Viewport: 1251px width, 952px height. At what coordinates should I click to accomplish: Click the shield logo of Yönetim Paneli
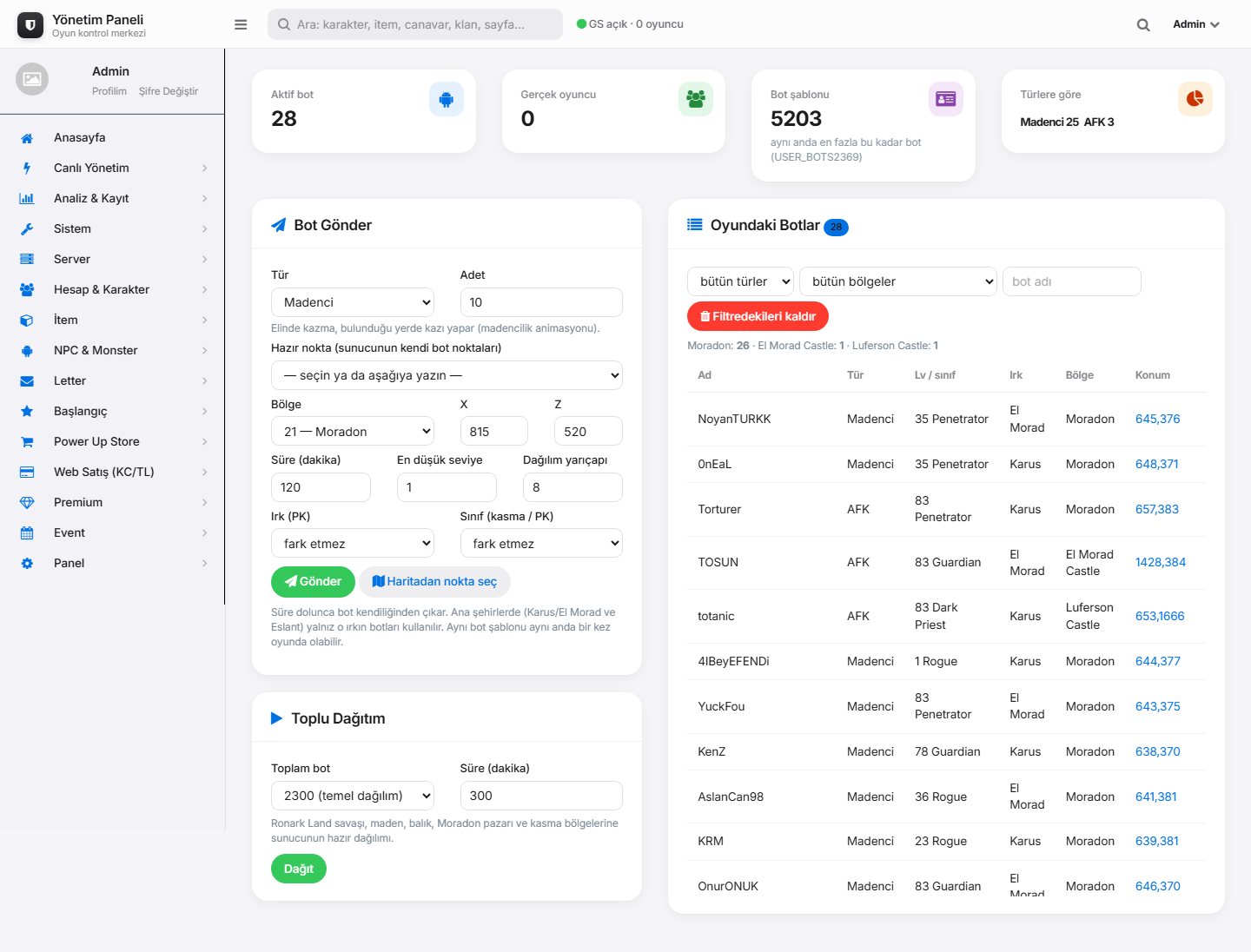pos(30,25)
